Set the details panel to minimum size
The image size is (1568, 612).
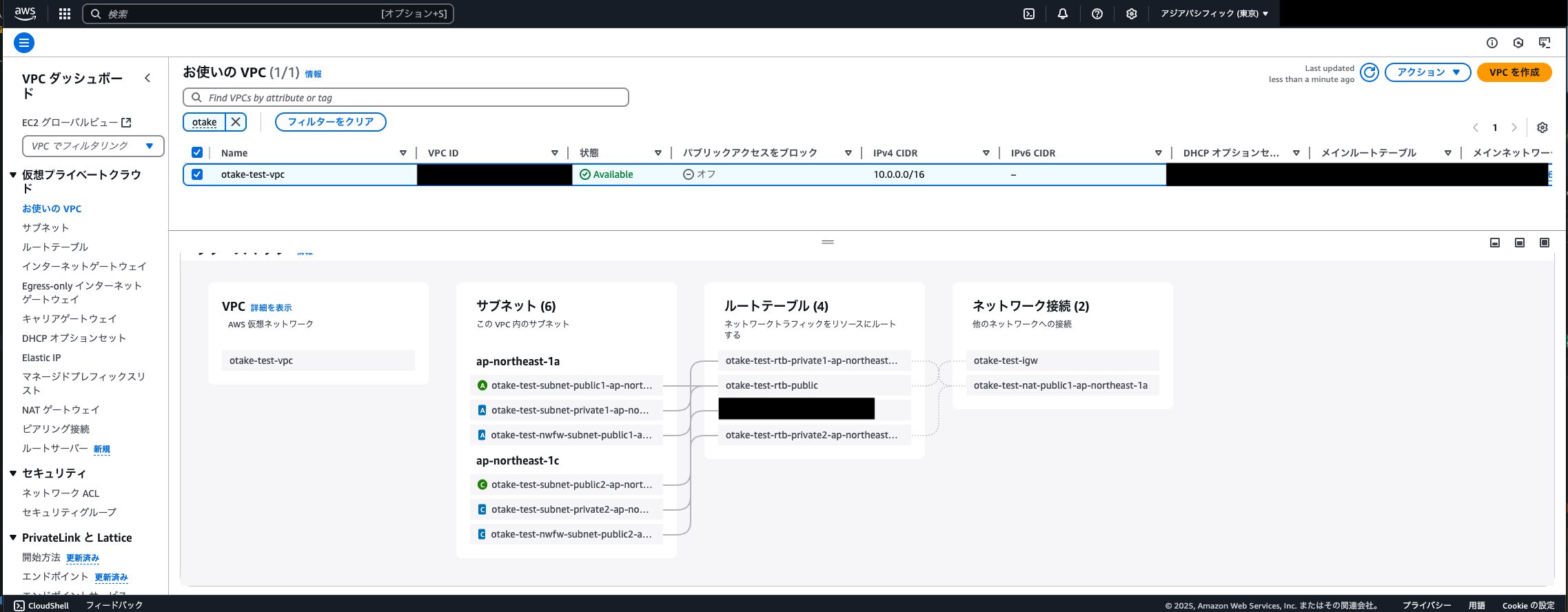(x=1495, y=243)
